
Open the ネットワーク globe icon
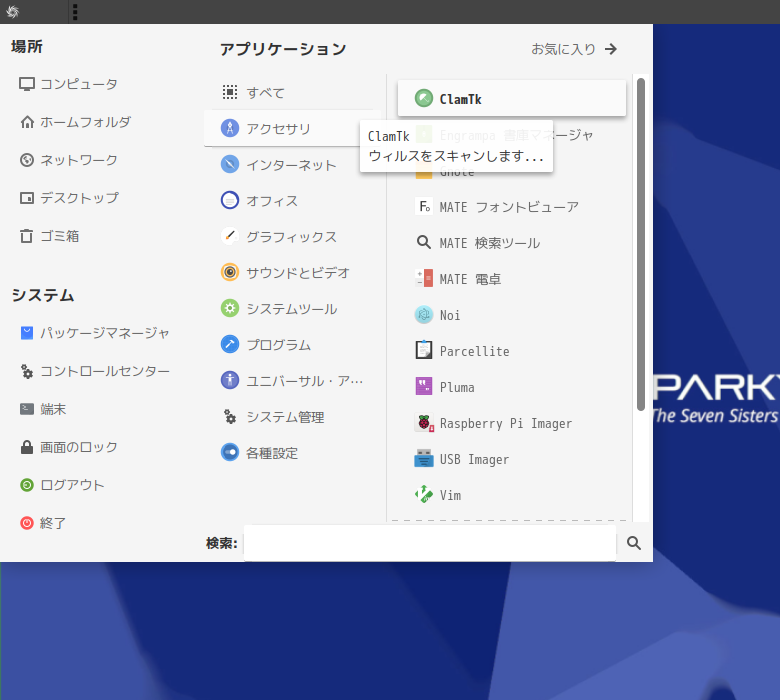(x=27, y=160)
